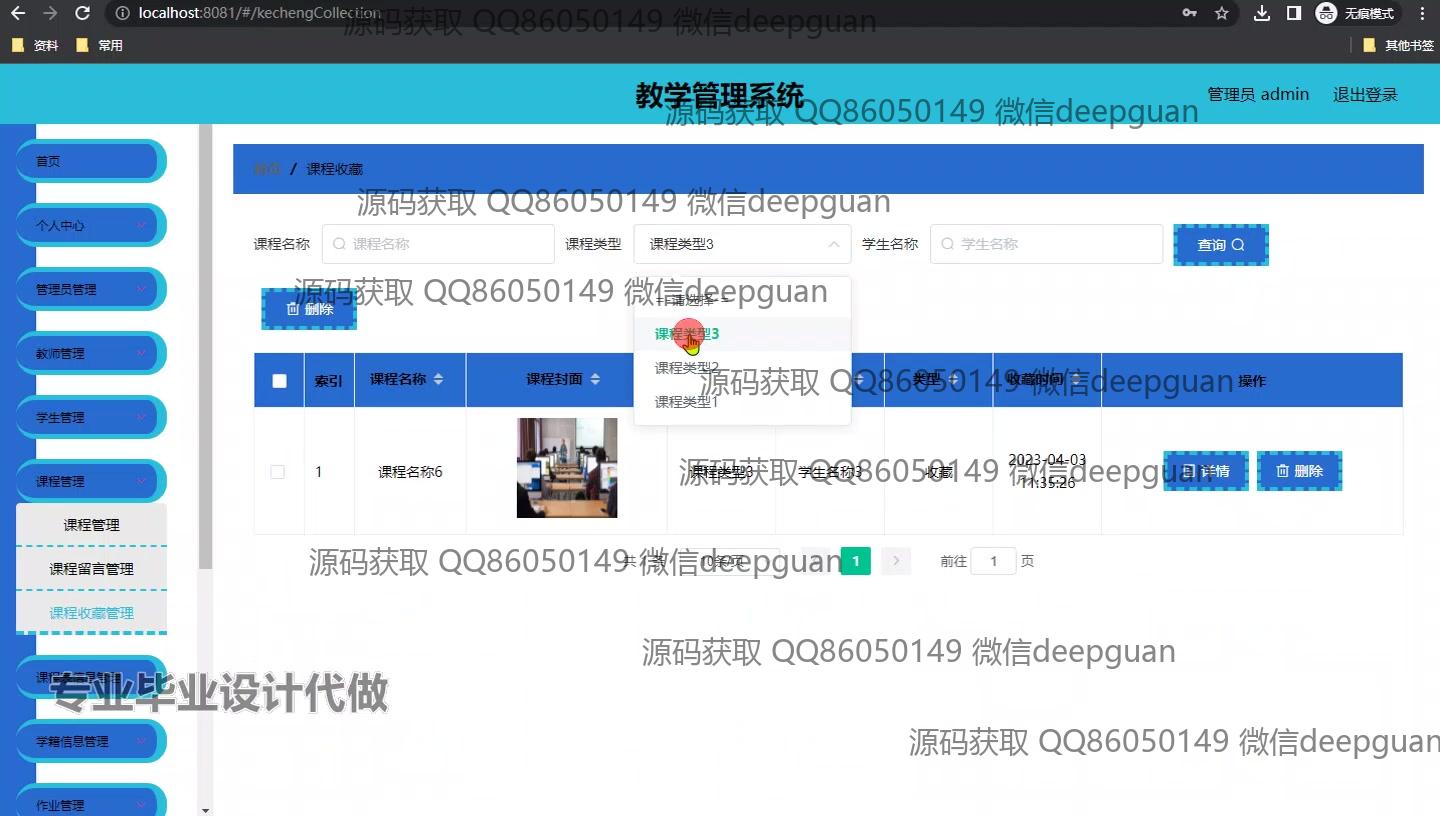Screen dimensions: 1440x816
Task: Open the incognito mode indicator
Action: pyautogui.click(x=1355, y=13)
